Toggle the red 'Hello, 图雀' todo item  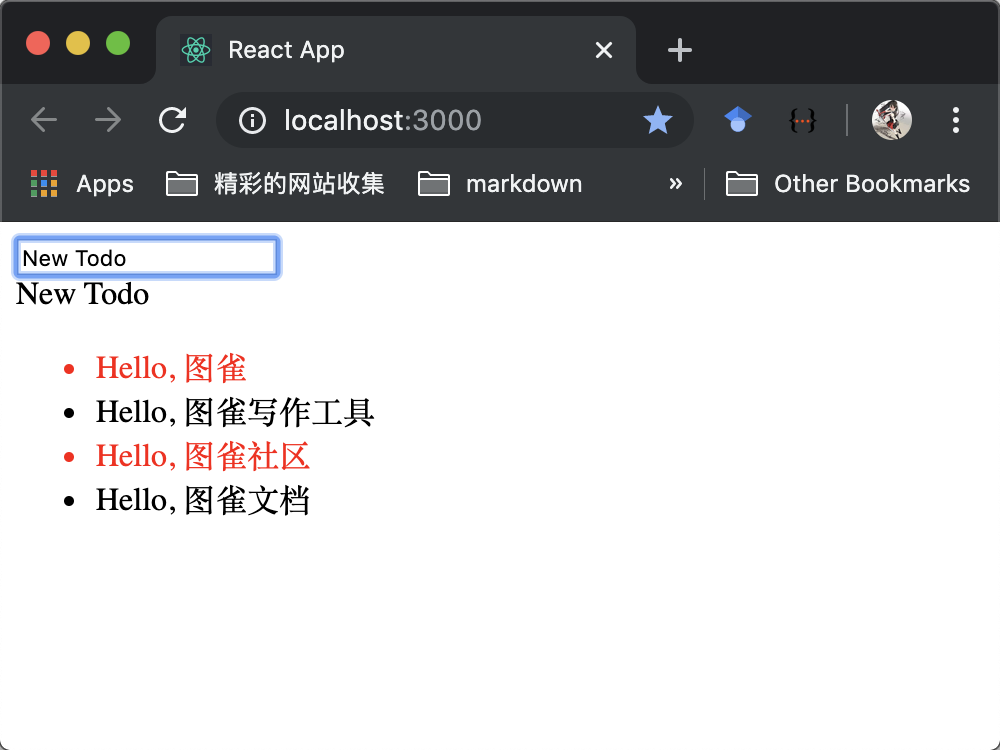tap(170, 368)
